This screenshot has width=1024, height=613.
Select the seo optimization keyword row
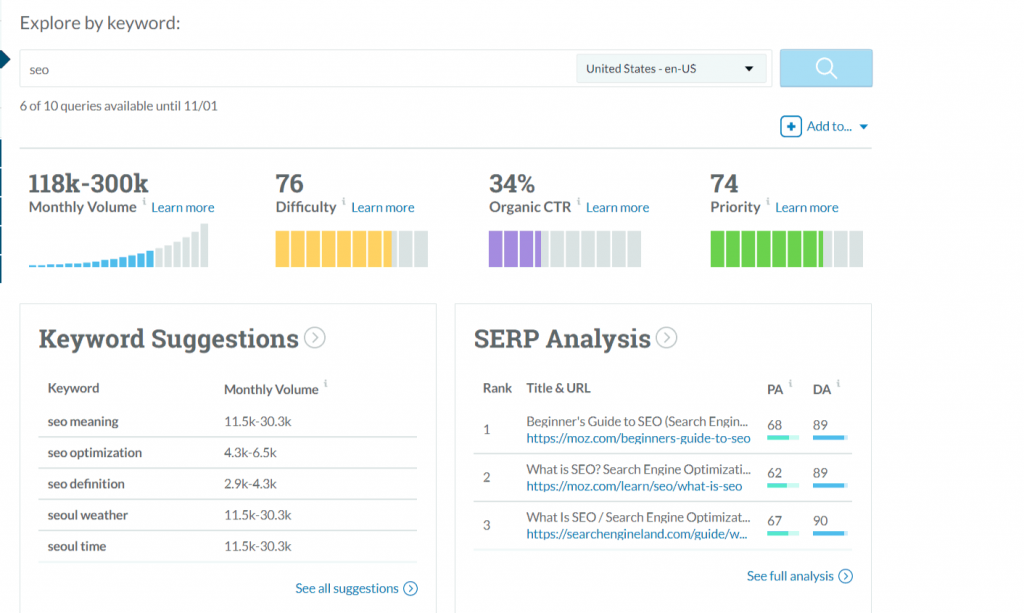pos(227,452)
